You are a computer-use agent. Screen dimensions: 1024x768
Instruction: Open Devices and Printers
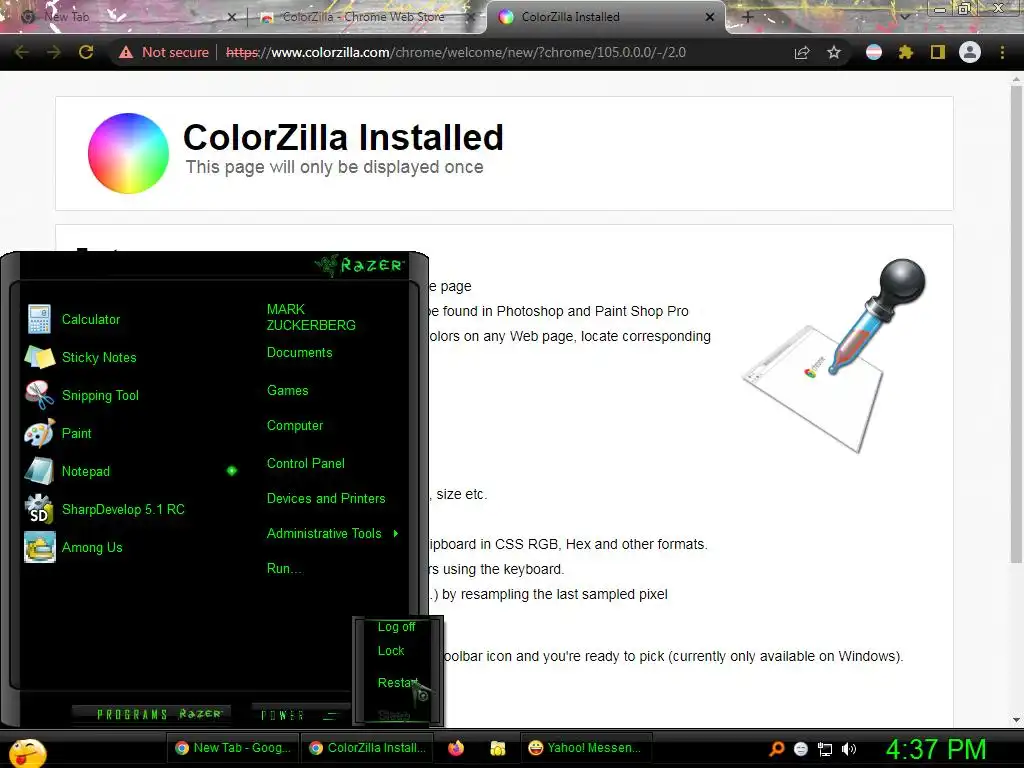pos(326,498)
